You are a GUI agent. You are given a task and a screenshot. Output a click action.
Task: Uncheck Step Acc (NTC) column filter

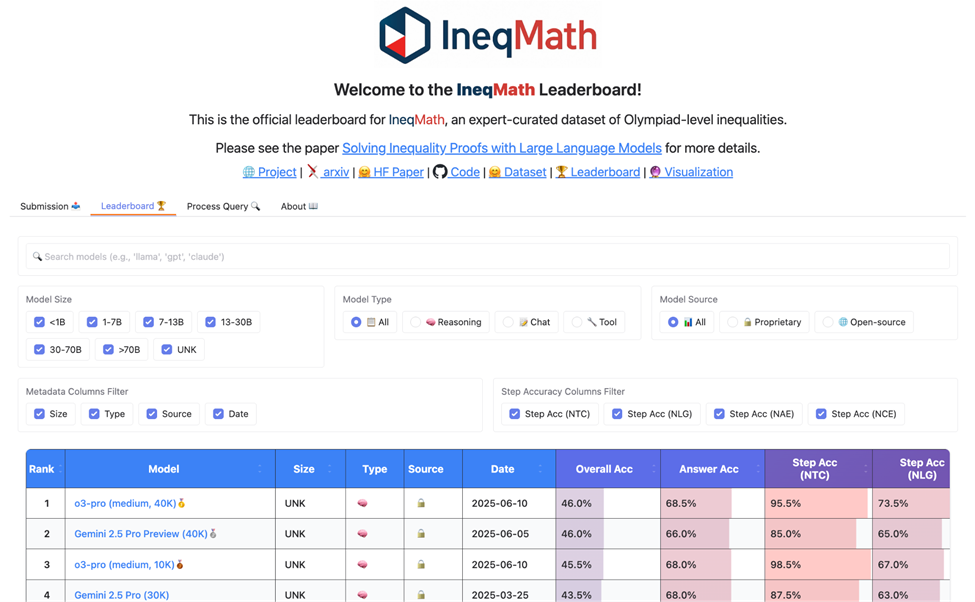pyautogui.click(x=514, y=414)
